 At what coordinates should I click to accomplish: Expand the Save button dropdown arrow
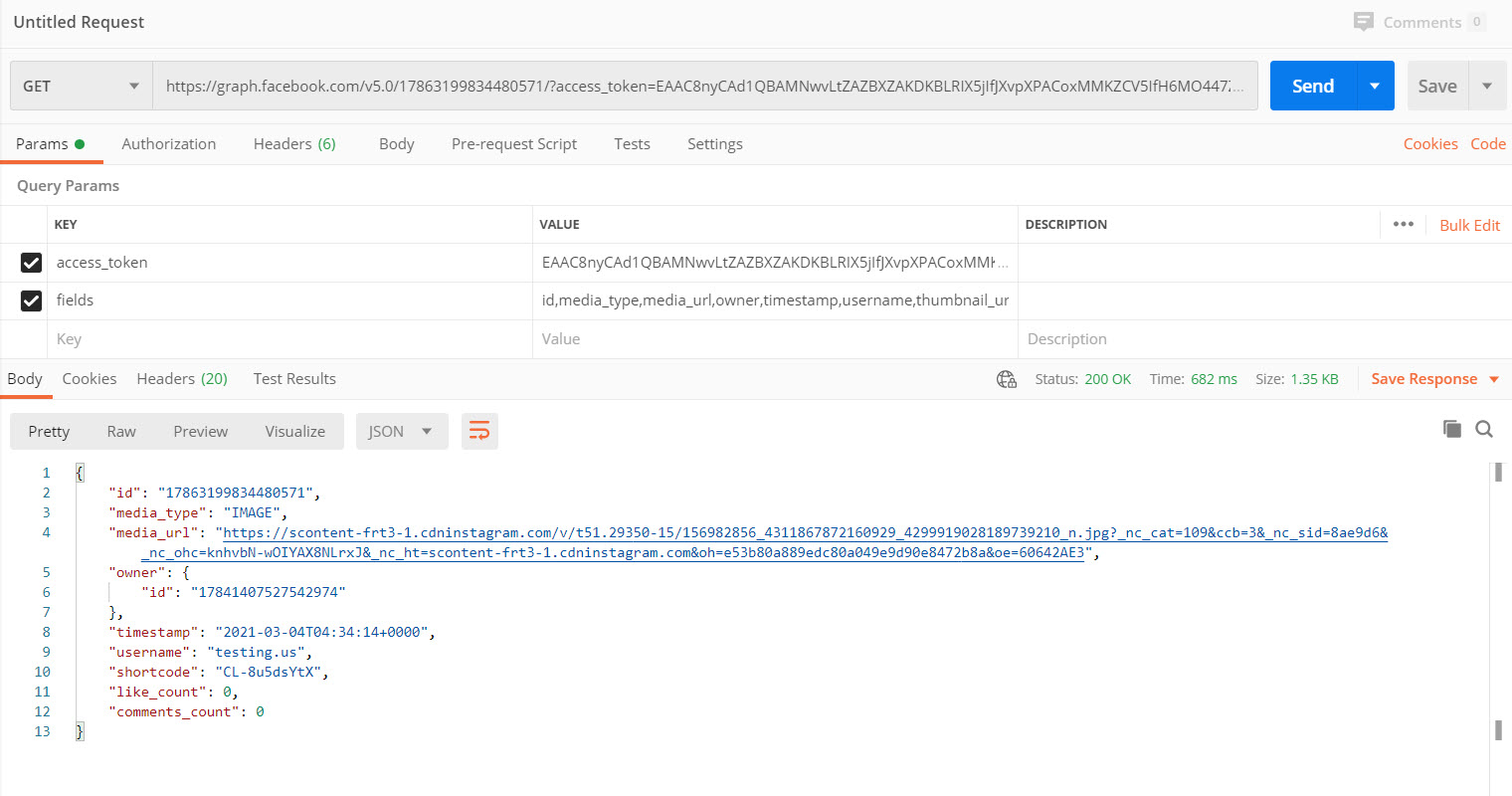pos(1487,86)
